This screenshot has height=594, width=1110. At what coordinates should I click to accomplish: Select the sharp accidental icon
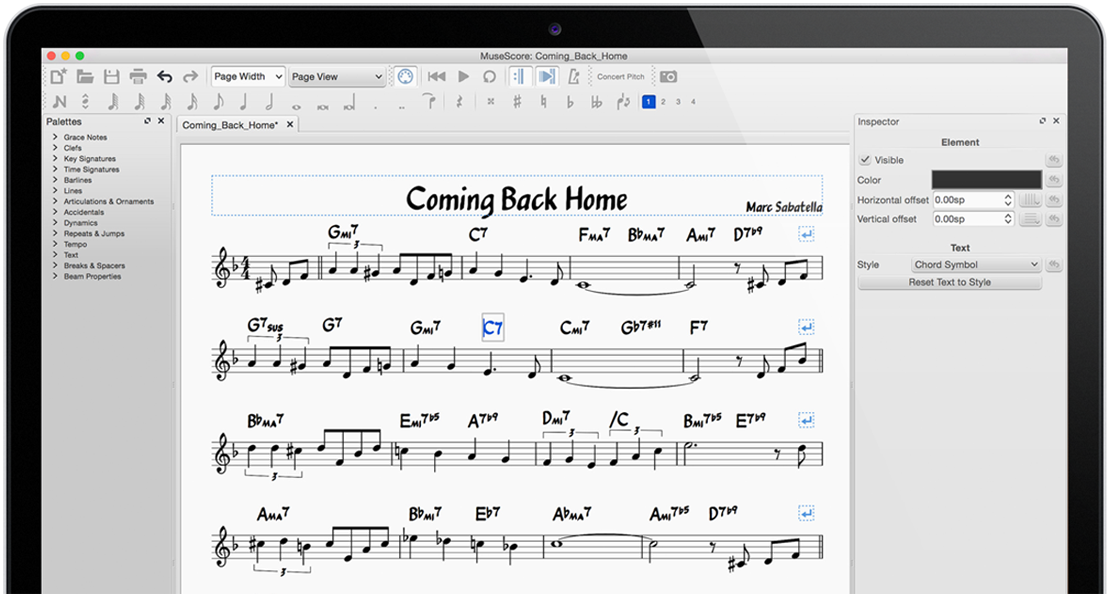[516, 101]
